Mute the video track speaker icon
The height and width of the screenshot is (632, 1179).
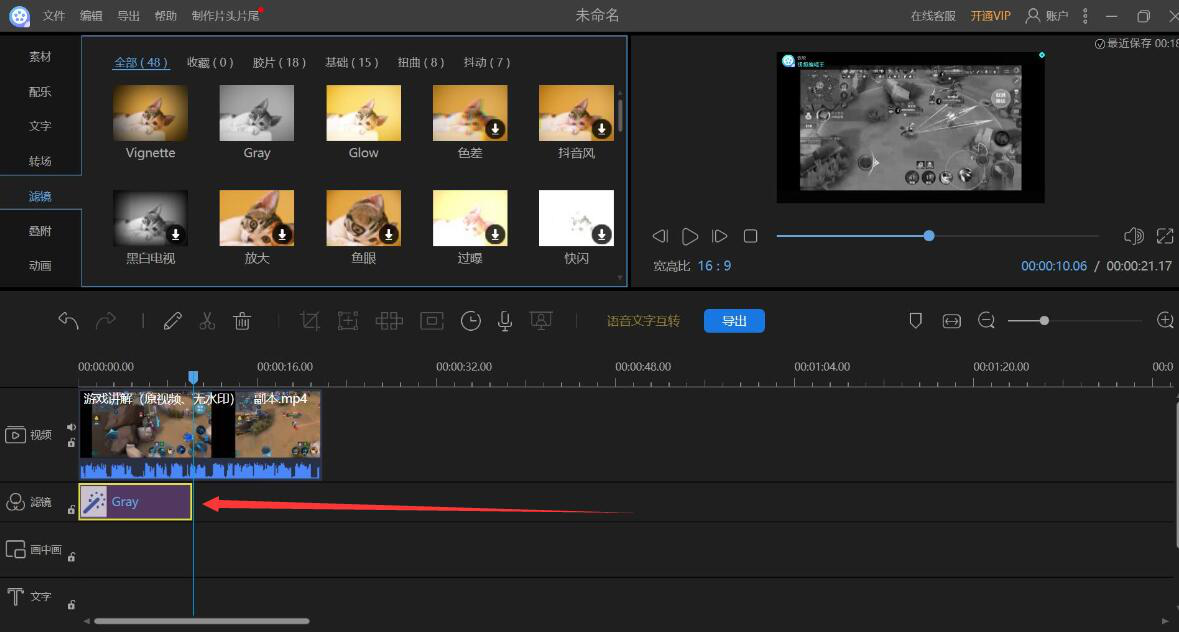pyautogui.click(x=71, y=427)
